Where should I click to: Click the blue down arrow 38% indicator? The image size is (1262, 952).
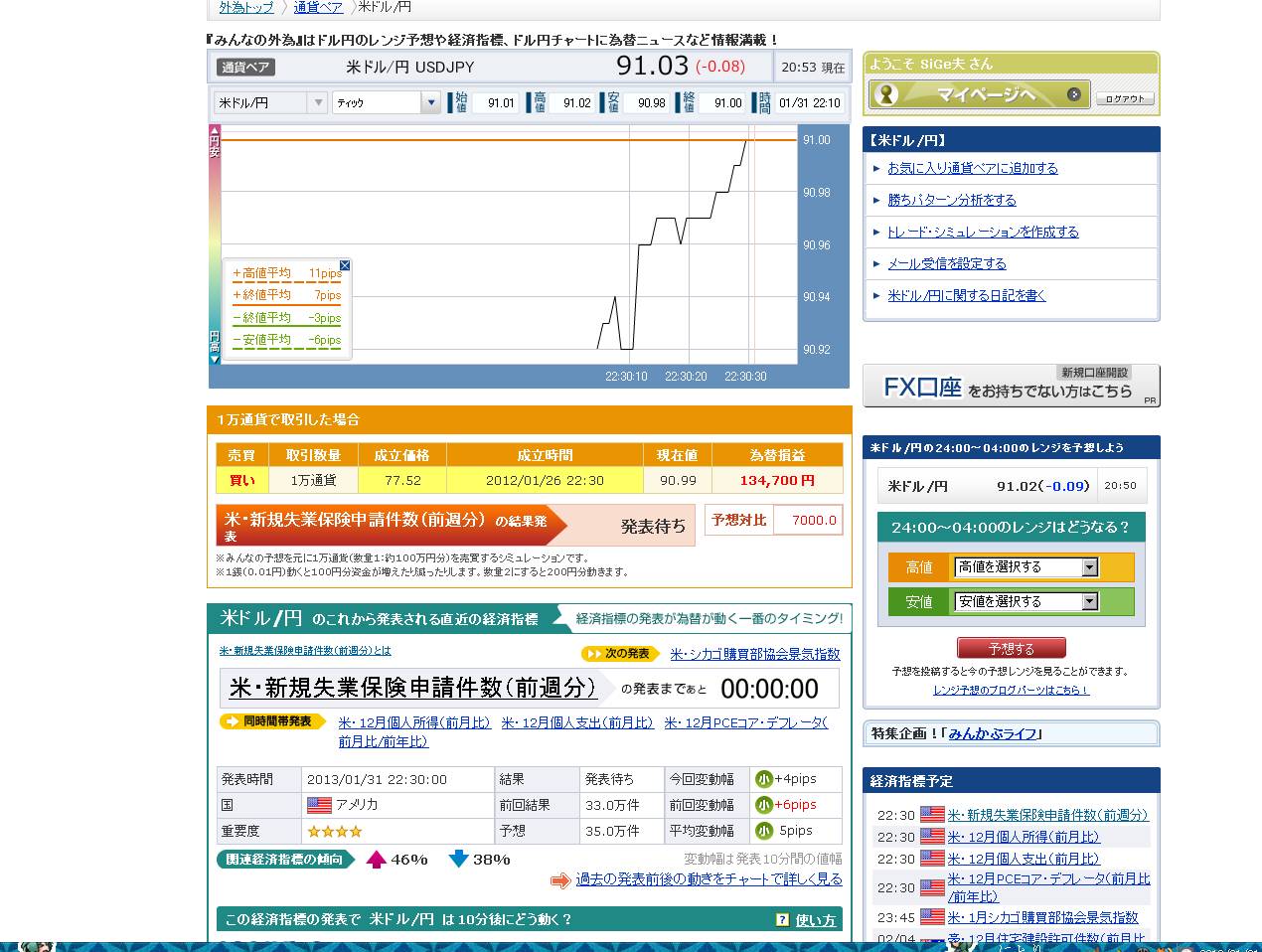click(x=458, y=859)
